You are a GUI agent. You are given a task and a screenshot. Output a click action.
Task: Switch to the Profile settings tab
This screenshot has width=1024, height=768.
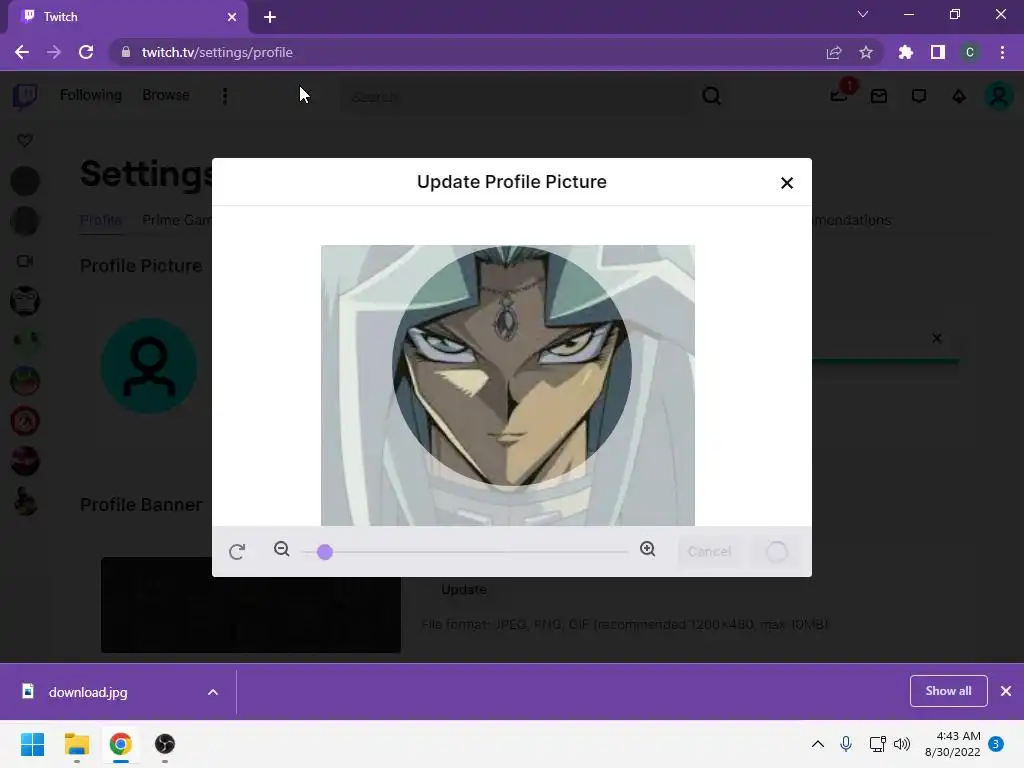pyautogui.click(x=101, y=220)
